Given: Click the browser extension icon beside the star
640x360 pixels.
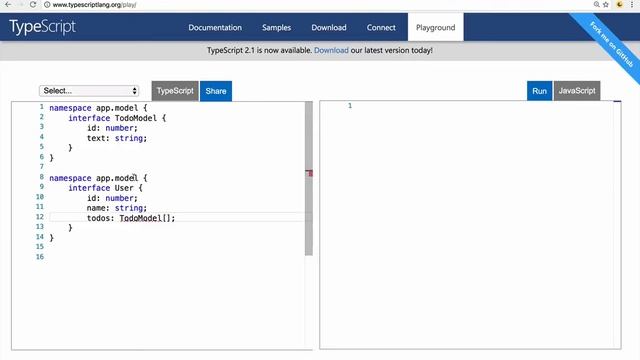Looking at the screenshot, I should click(x=620, y=4).
